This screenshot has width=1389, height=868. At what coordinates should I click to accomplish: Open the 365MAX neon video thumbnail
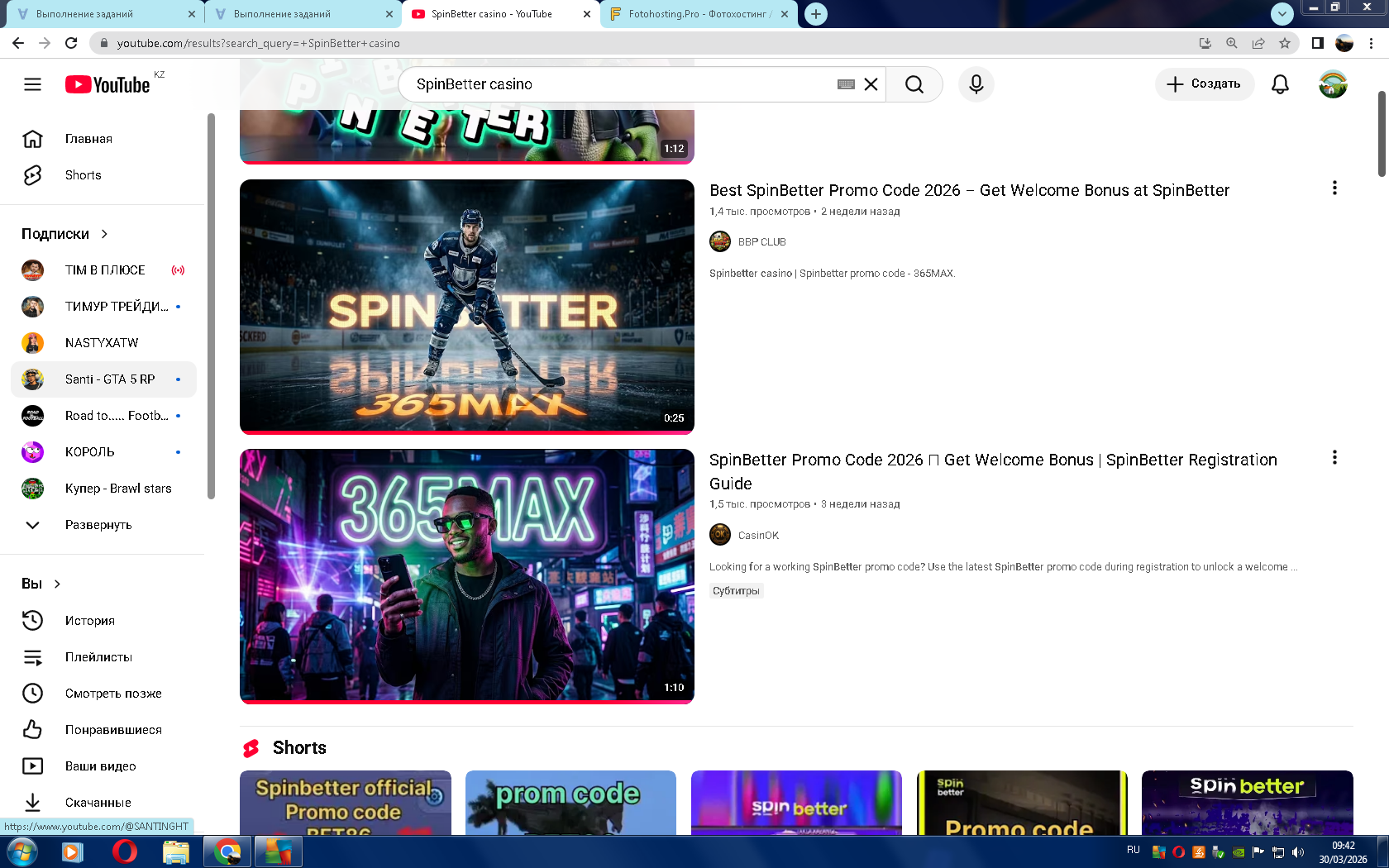tap(466, 575)
